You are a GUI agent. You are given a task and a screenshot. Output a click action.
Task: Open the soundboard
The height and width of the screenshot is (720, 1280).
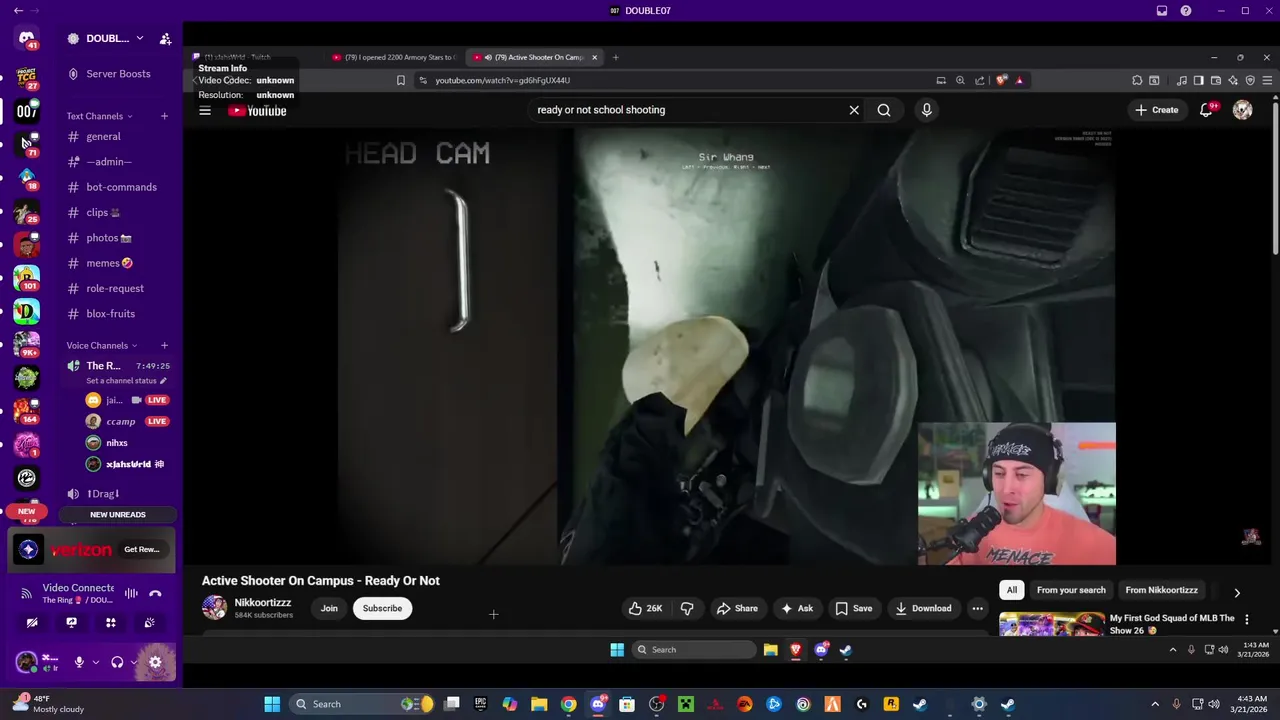tap(149, 622)
